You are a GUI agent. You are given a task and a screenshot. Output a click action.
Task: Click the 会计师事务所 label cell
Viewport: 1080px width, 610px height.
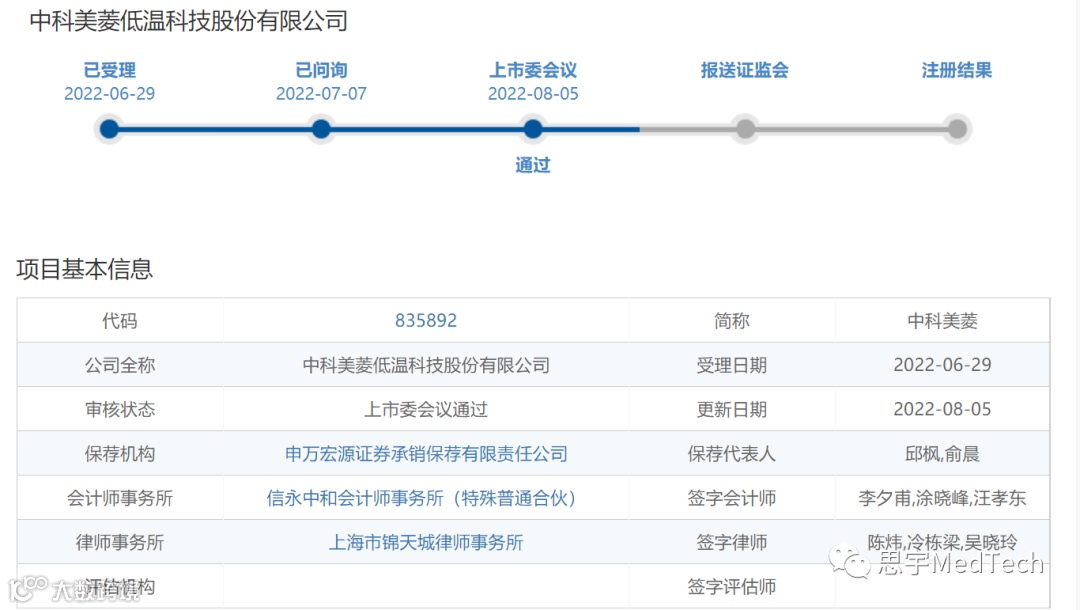tap(120, 498)
